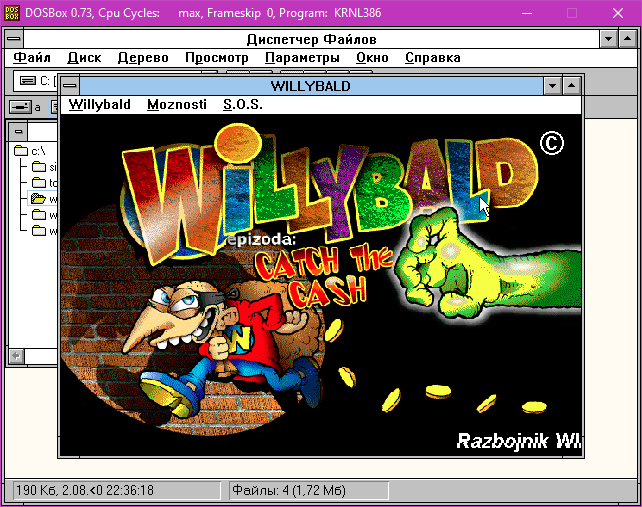Select the c:\ root folder

(x=29, y=151)
